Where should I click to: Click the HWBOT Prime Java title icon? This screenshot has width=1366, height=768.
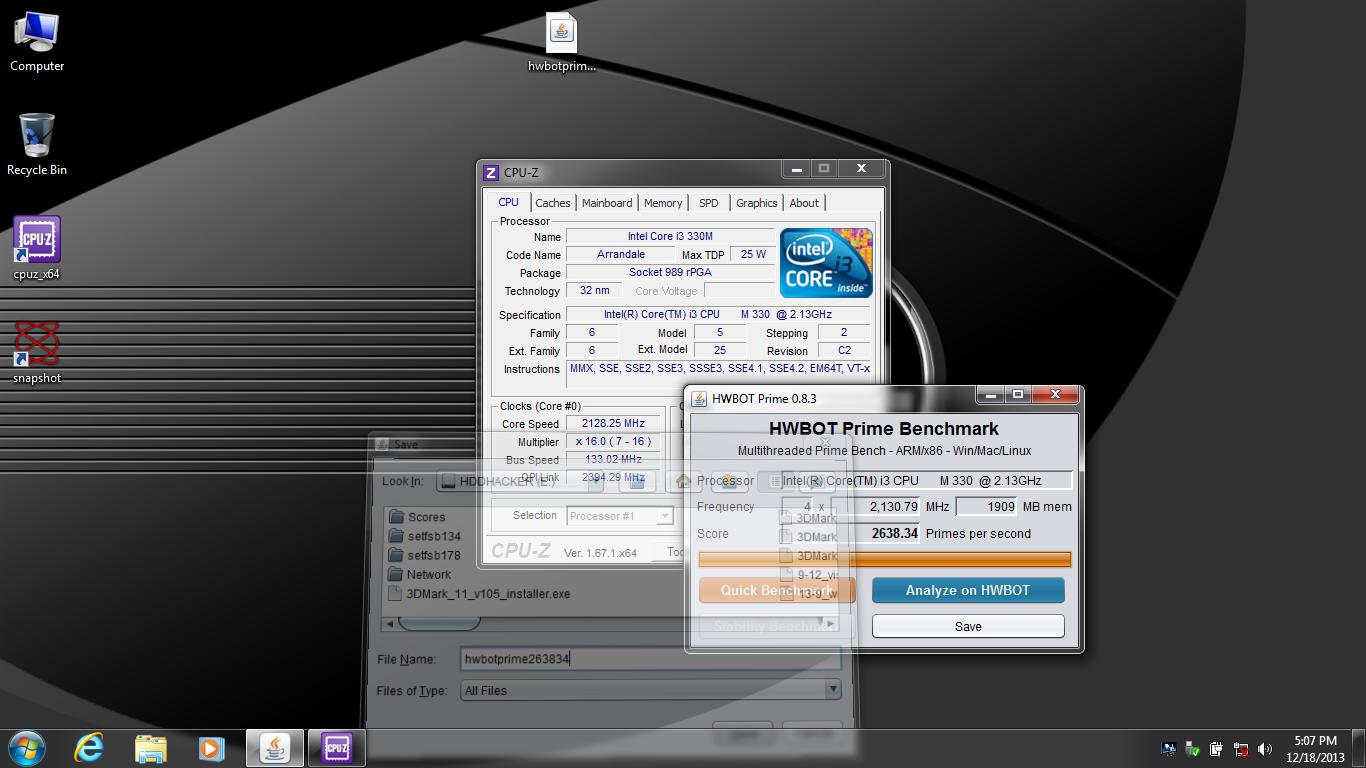[699, 398]
